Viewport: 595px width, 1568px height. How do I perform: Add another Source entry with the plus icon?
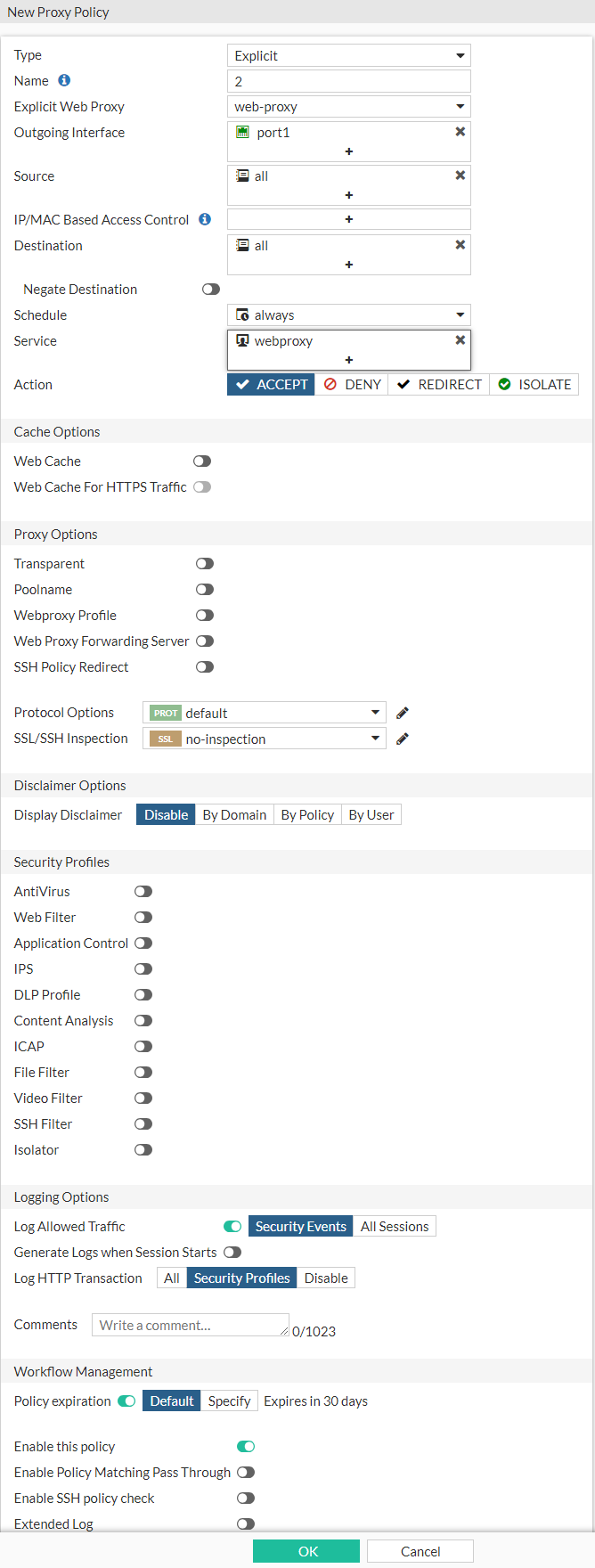[x=348, y=194]
